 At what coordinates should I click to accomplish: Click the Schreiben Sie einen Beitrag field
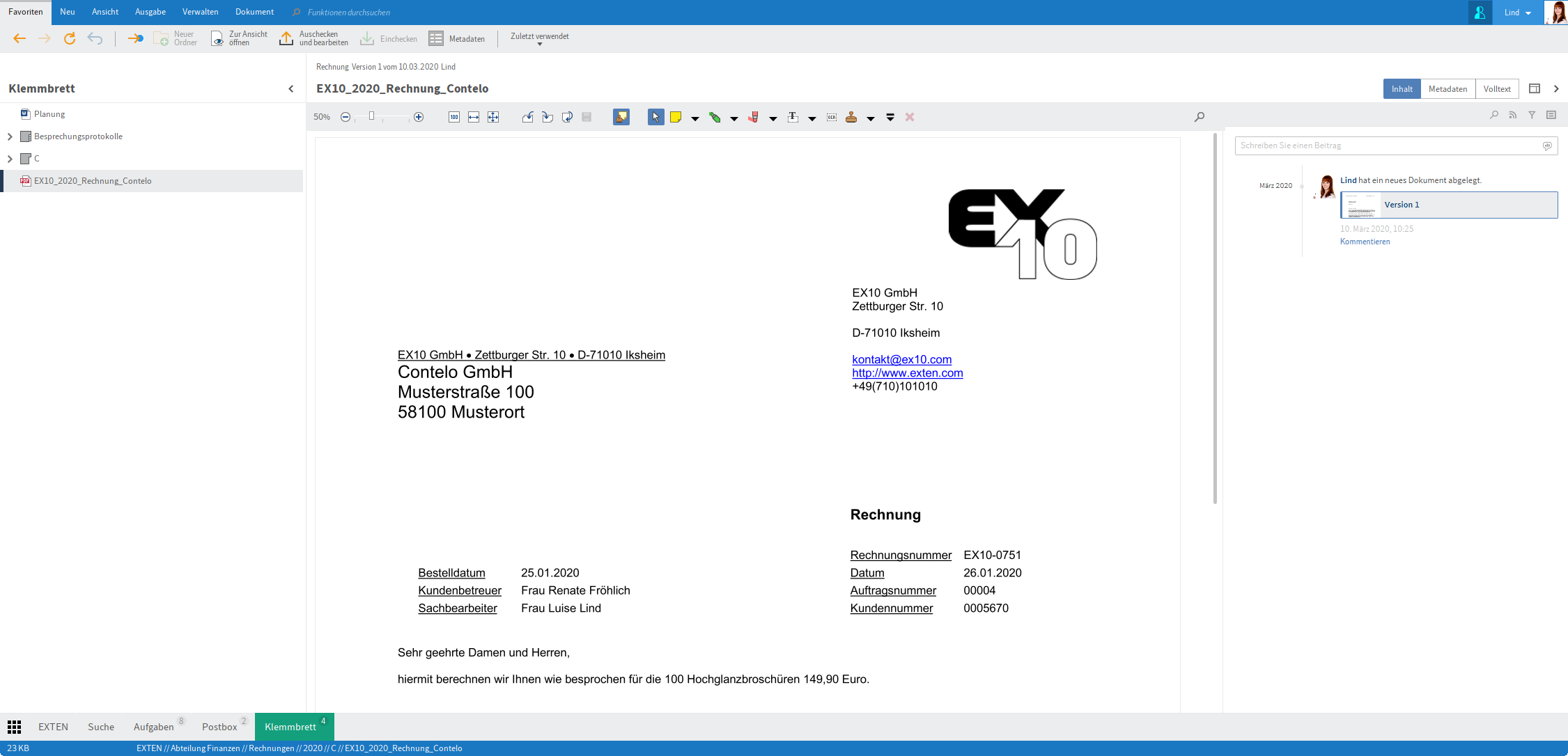pos(1386,145)
